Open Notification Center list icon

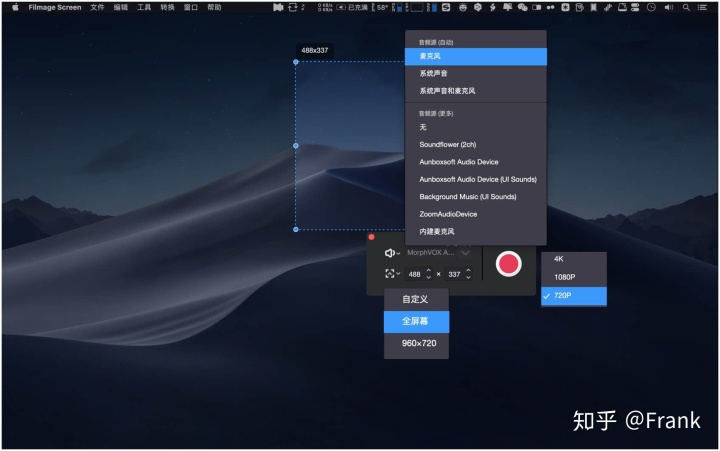click(702, 7)
